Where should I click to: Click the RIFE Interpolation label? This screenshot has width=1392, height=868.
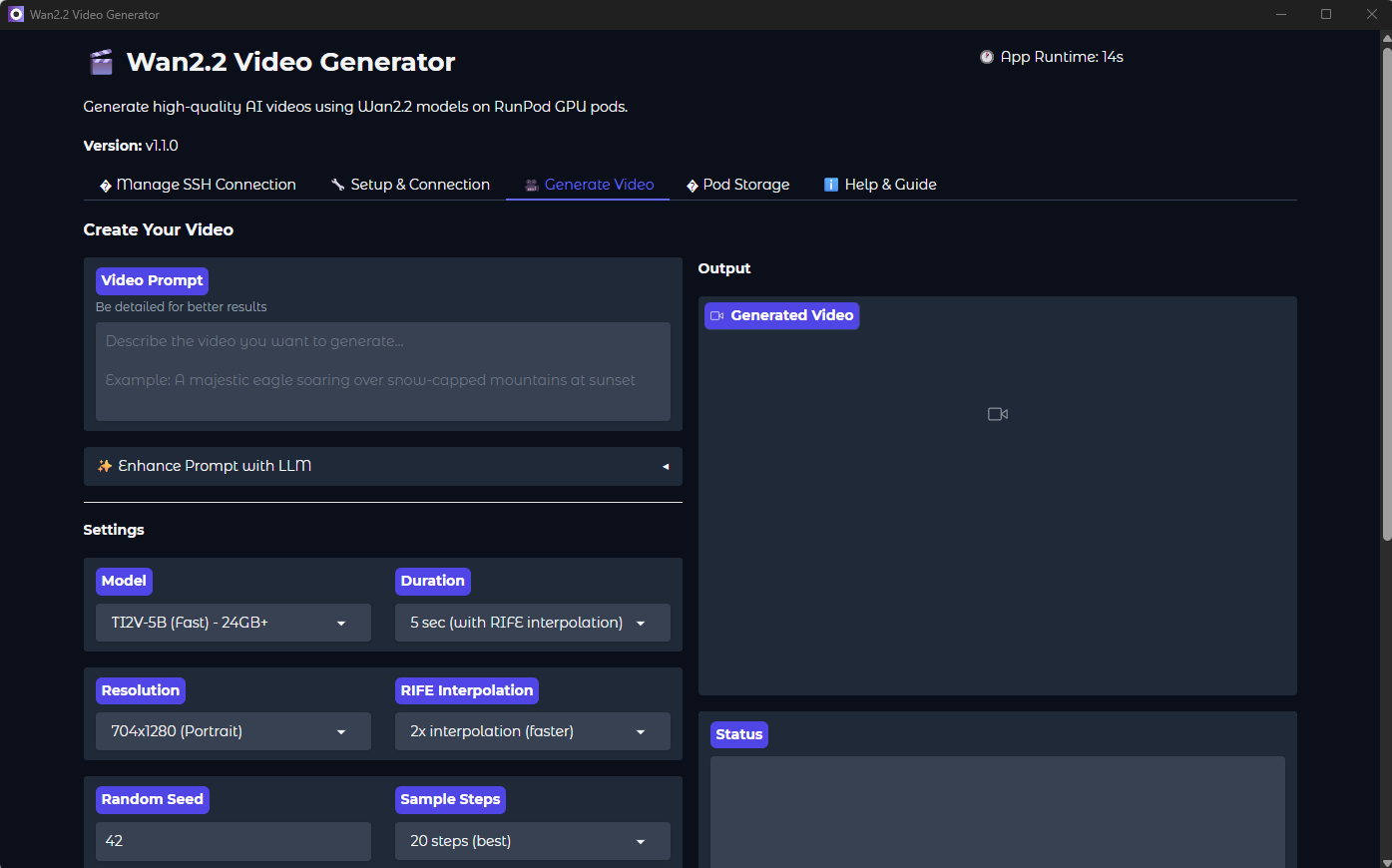click(467, 690)
